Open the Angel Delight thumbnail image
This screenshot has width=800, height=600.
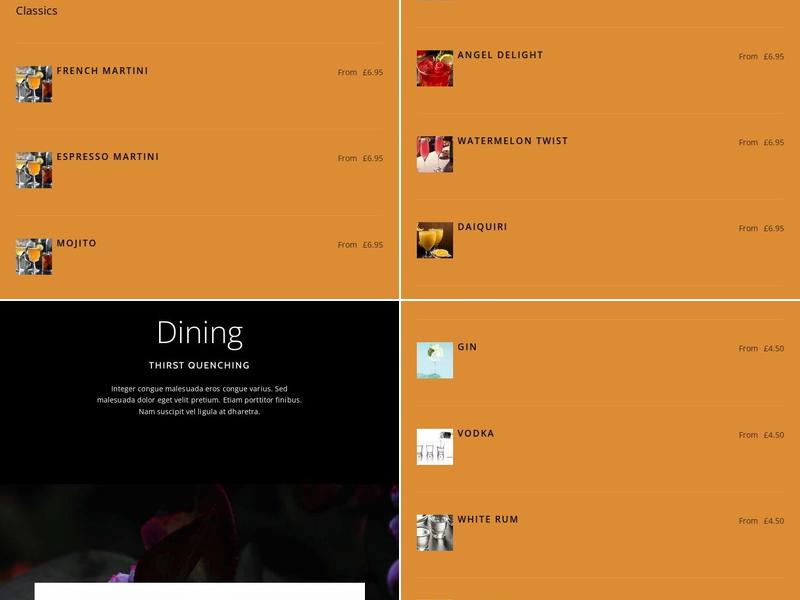(435, 68)
